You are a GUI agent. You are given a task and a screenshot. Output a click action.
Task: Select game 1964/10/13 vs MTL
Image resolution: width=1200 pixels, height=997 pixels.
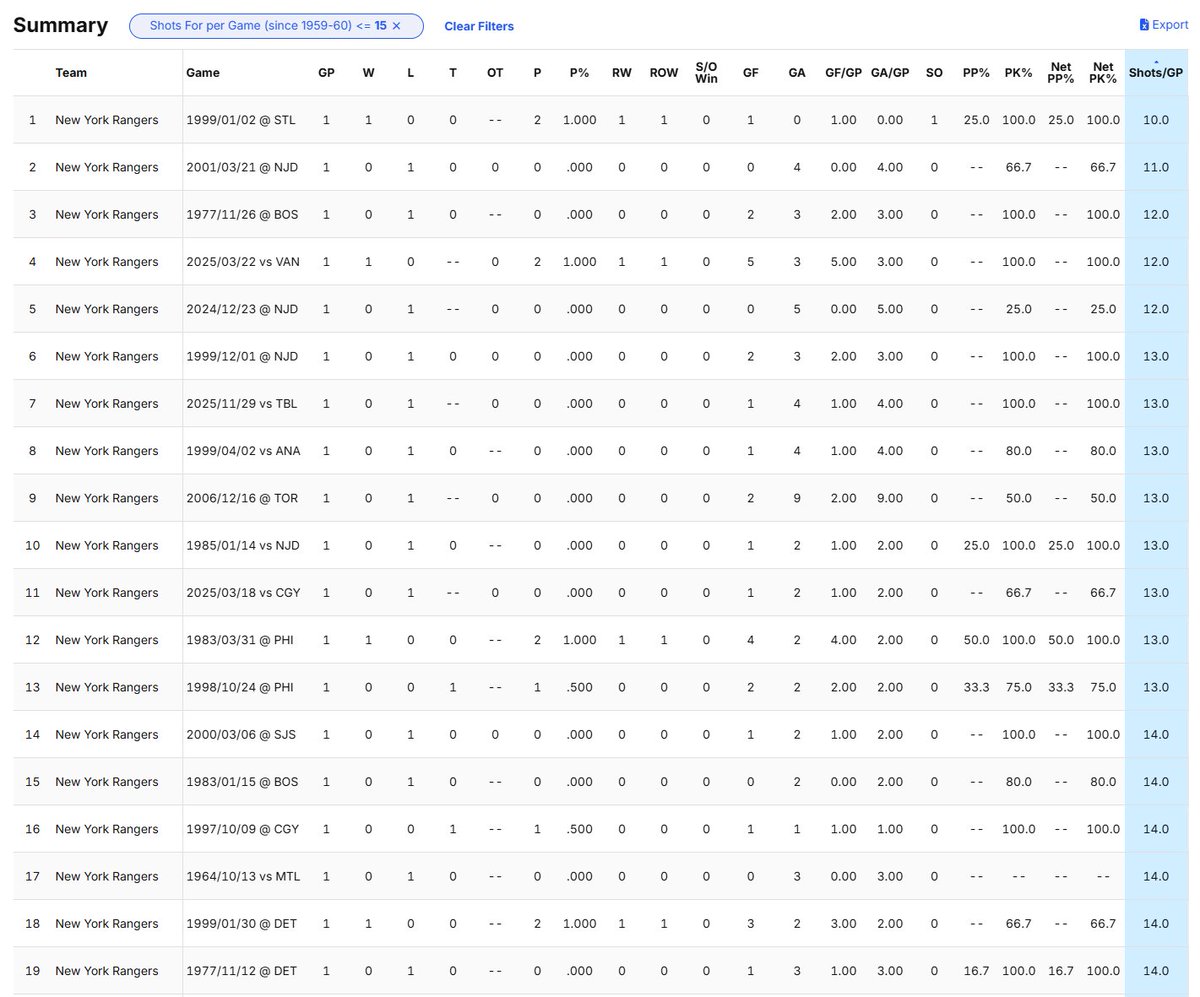(243, 876)
